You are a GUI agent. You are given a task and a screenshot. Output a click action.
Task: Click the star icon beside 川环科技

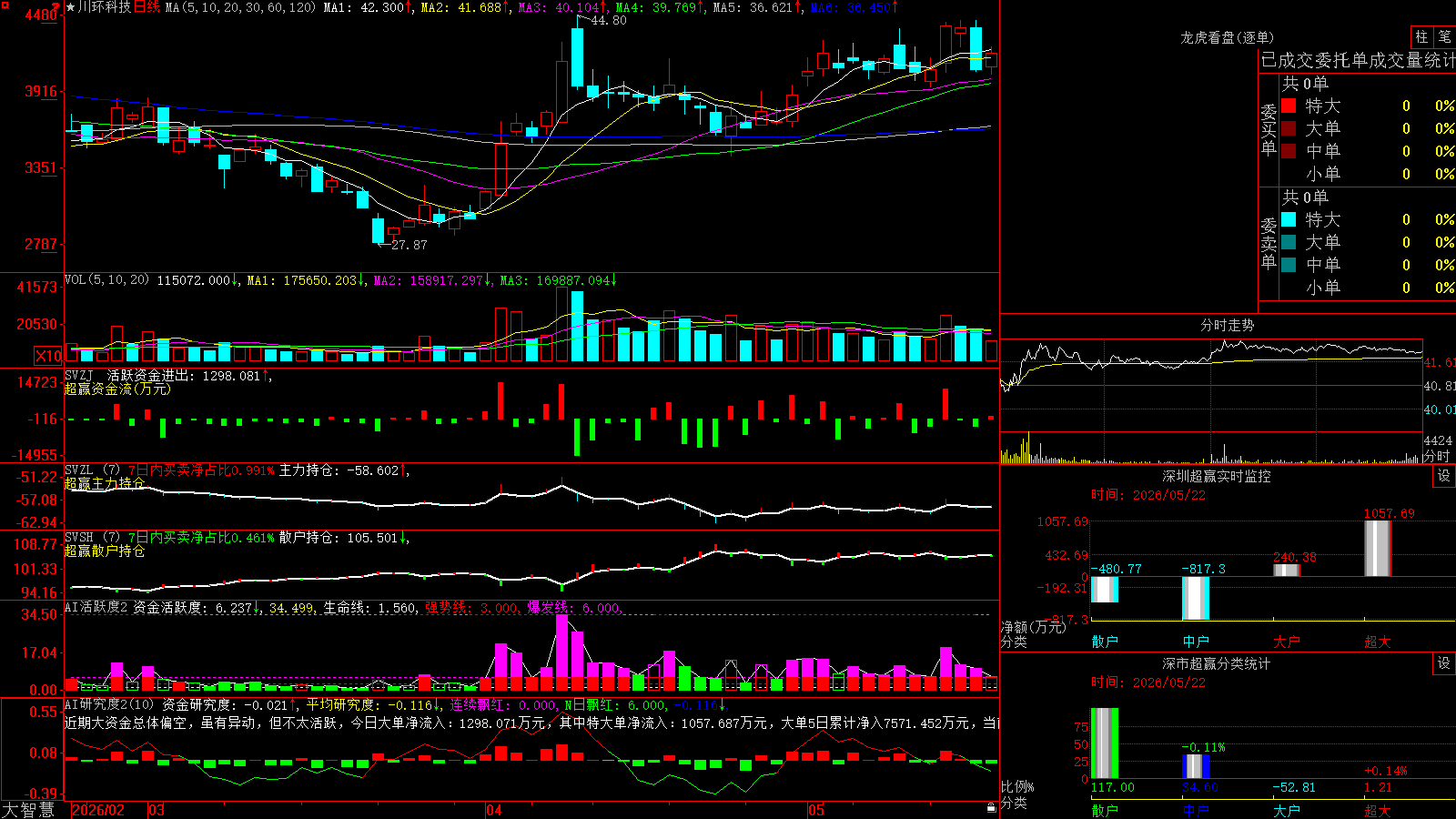[x=71, y=7]
